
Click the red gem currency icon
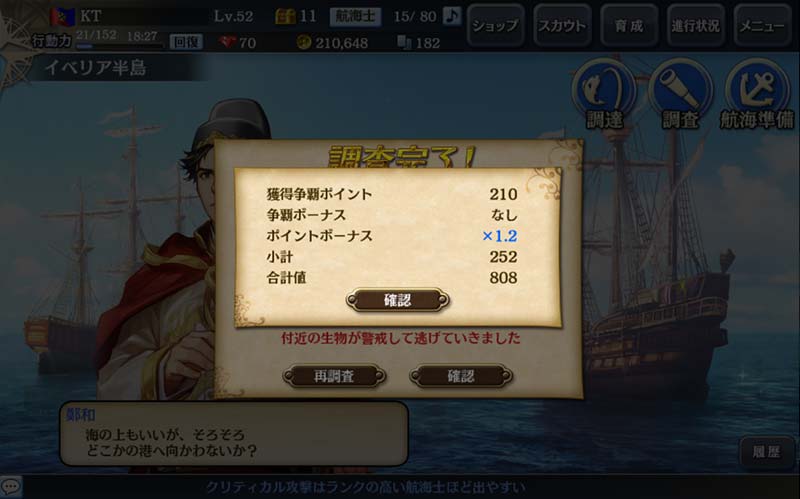227,42
